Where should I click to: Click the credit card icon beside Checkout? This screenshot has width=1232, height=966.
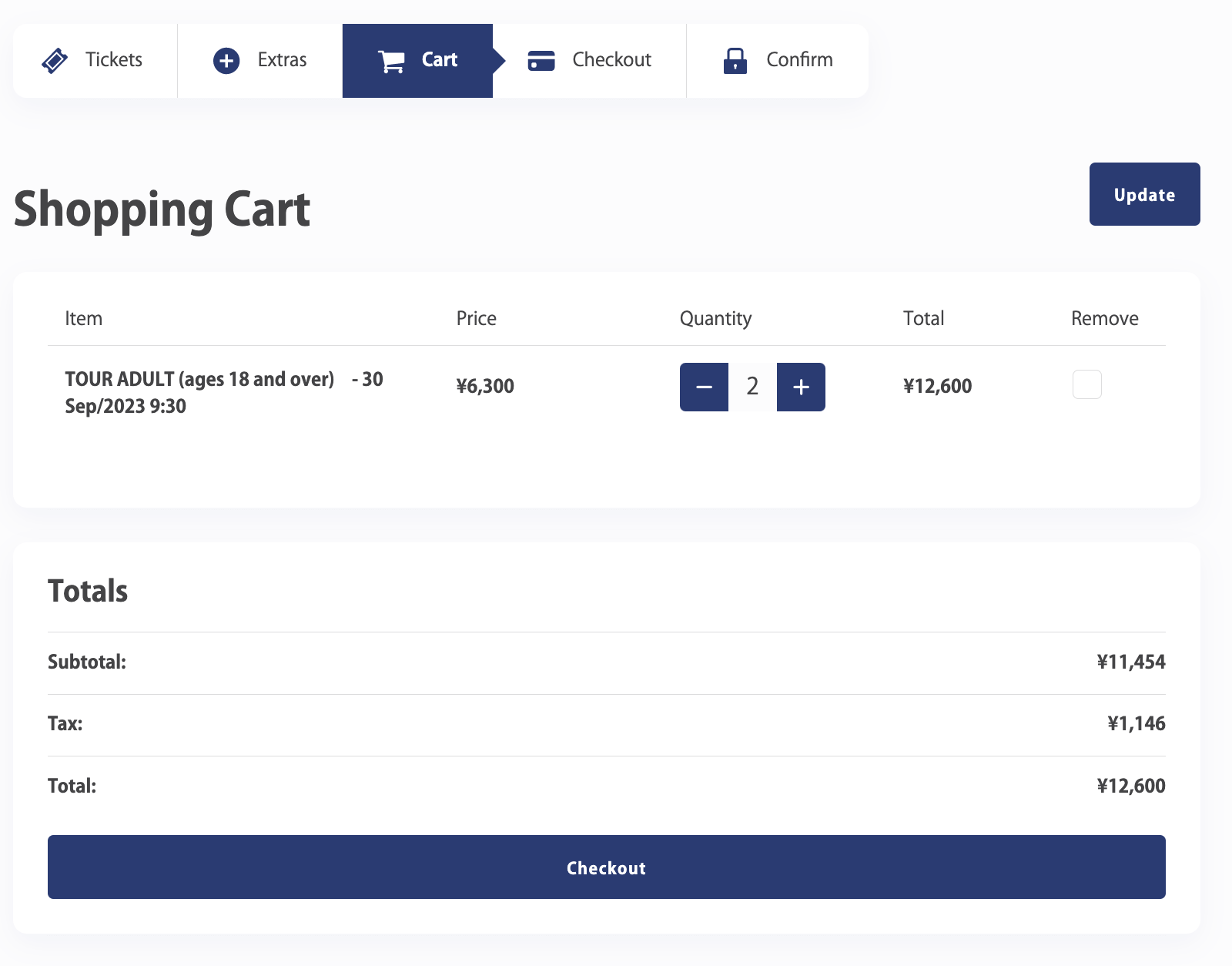coord(541,60)
